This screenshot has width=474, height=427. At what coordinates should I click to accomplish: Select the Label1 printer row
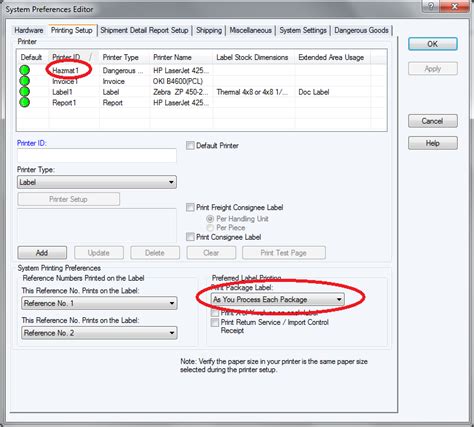point(202,92)
